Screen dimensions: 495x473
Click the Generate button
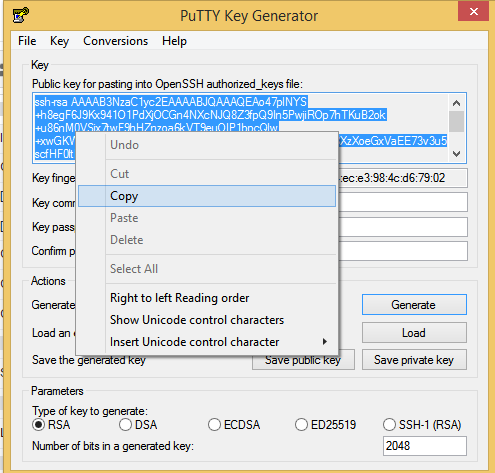click(x=414, y=305)
